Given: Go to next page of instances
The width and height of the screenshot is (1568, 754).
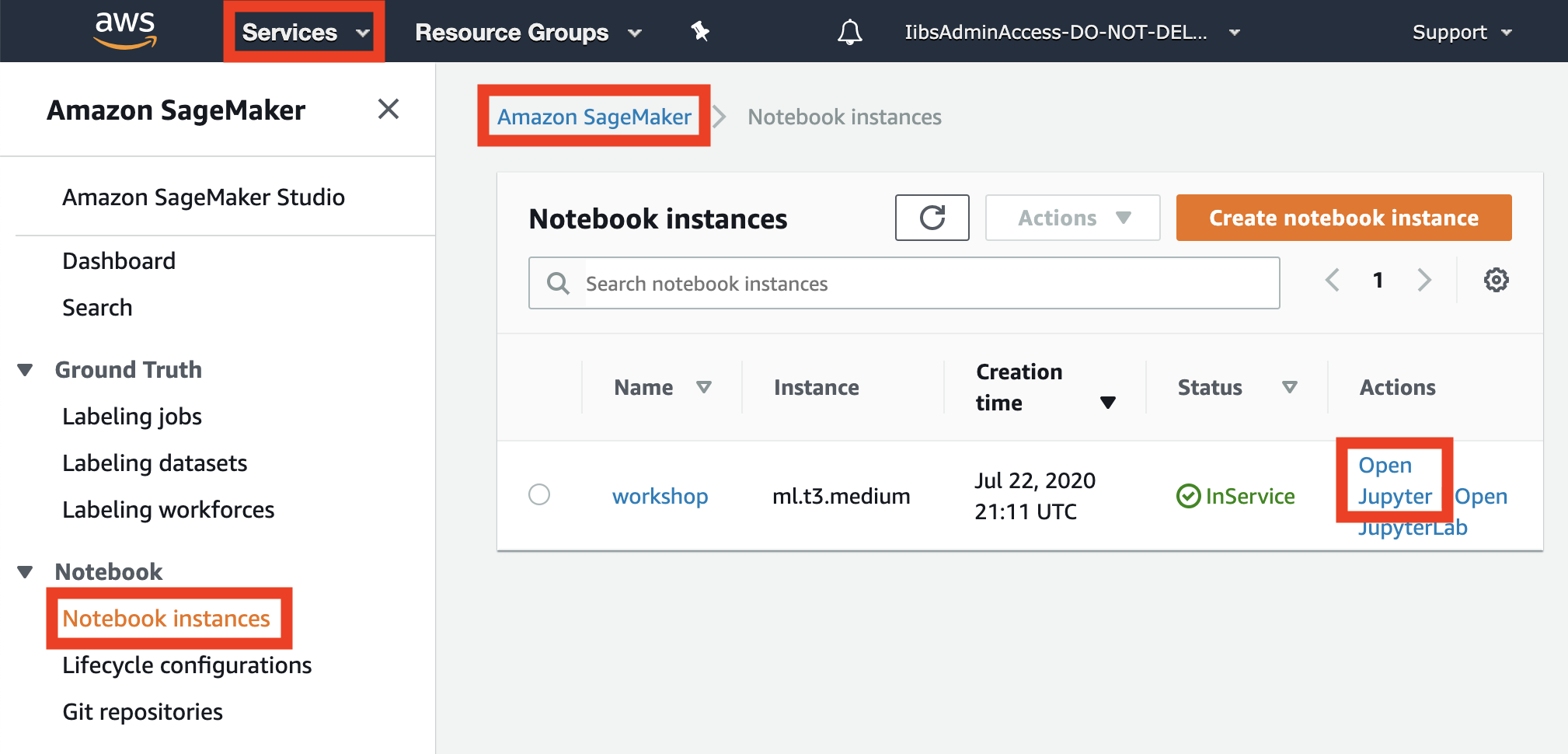Looking at the screenshot, I should pos(1424,280).
